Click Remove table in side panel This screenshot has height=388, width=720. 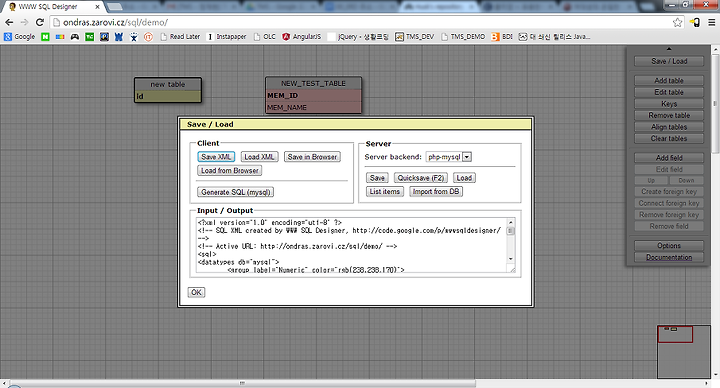point(669,115)
